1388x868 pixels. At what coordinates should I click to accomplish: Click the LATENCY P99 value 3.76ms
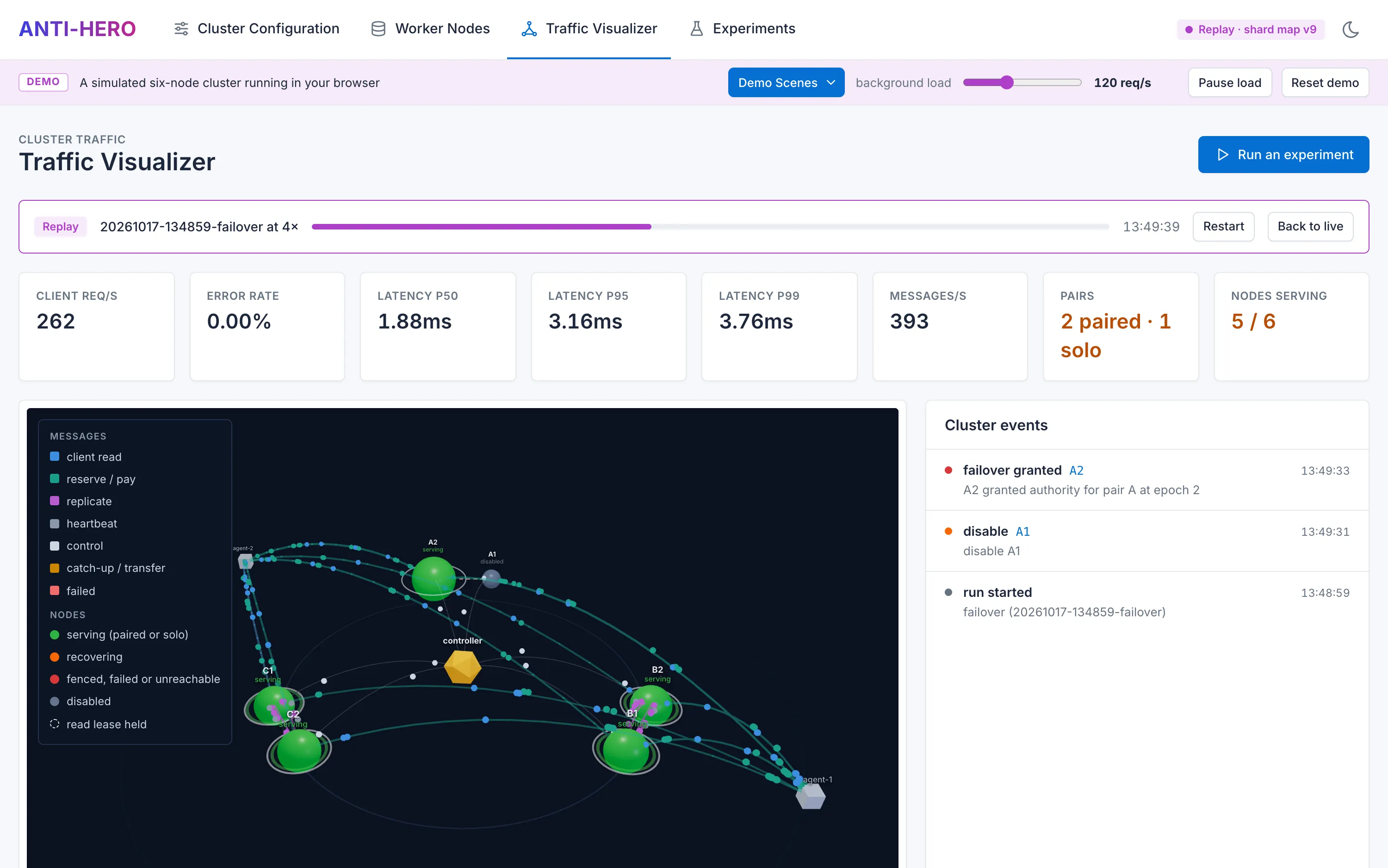click(x=756, y=322)
